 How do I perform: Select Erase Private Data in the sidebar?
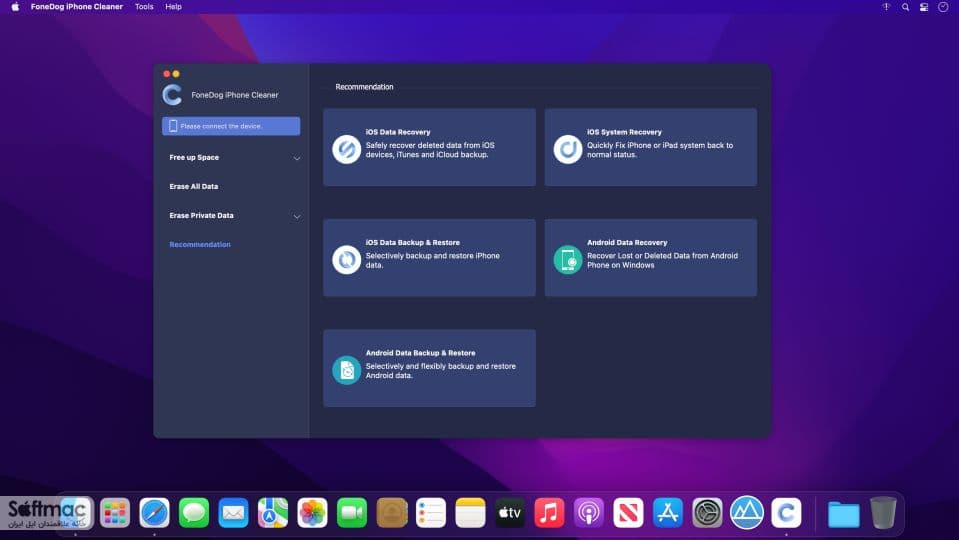click(x=201, y=215)
